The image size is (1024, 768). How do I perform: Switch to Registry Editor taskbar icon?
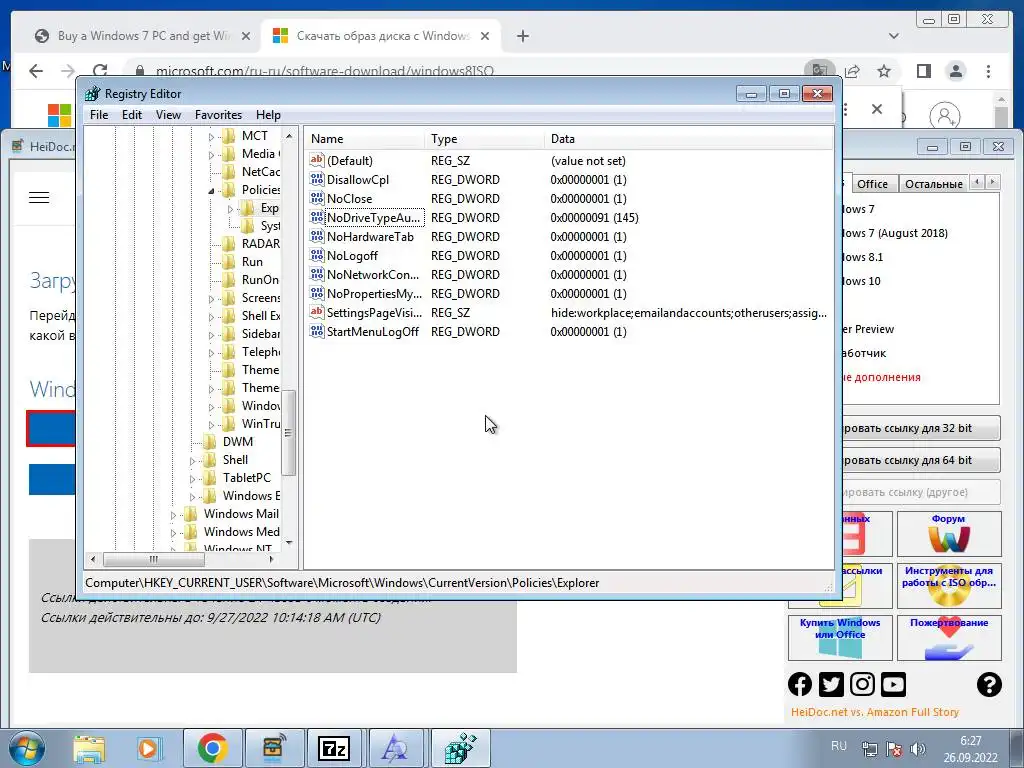click(x=460, y=748)
